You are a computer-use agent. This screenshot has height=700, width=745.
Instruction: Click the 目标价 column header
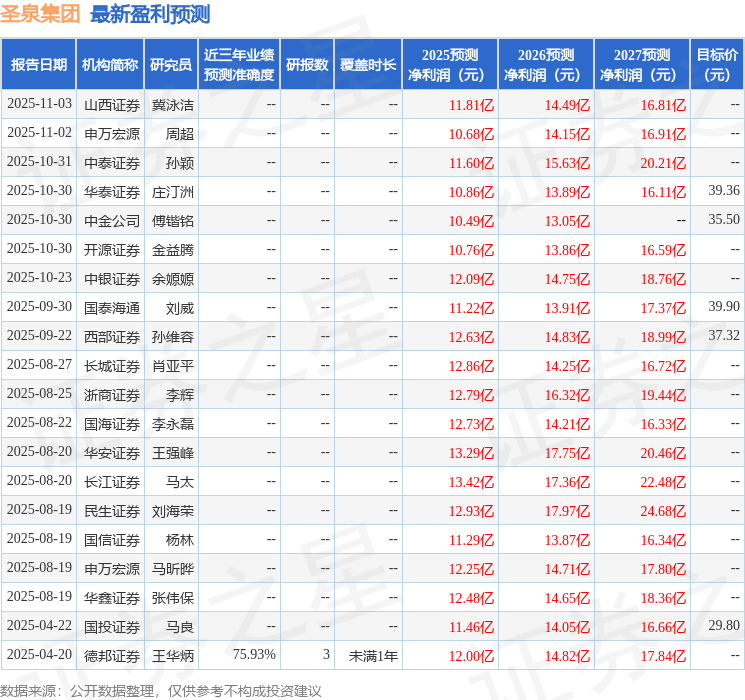717,65
